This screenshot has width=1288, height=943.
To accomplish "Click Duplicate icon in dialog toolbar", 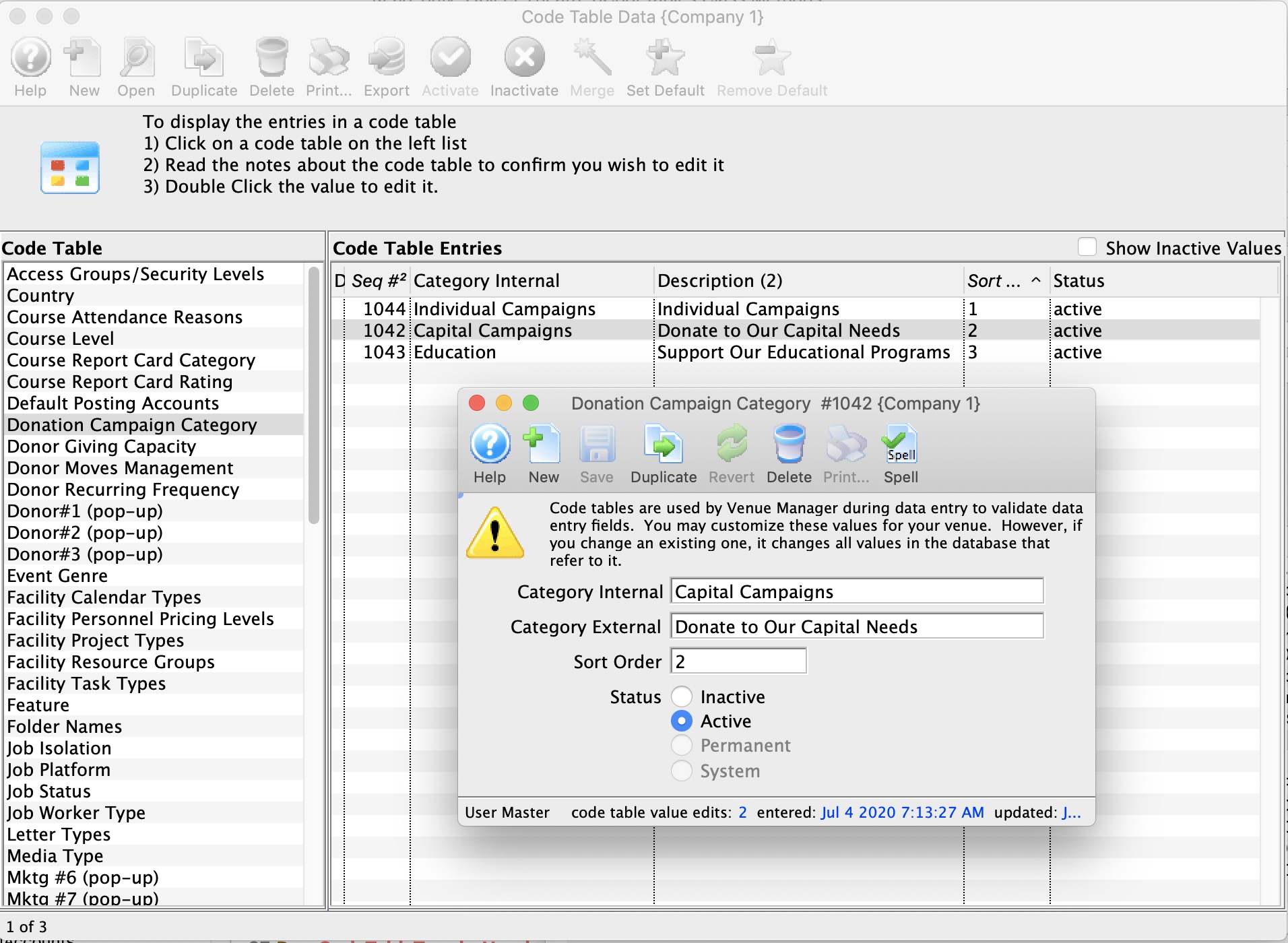I will click(664, 445).
